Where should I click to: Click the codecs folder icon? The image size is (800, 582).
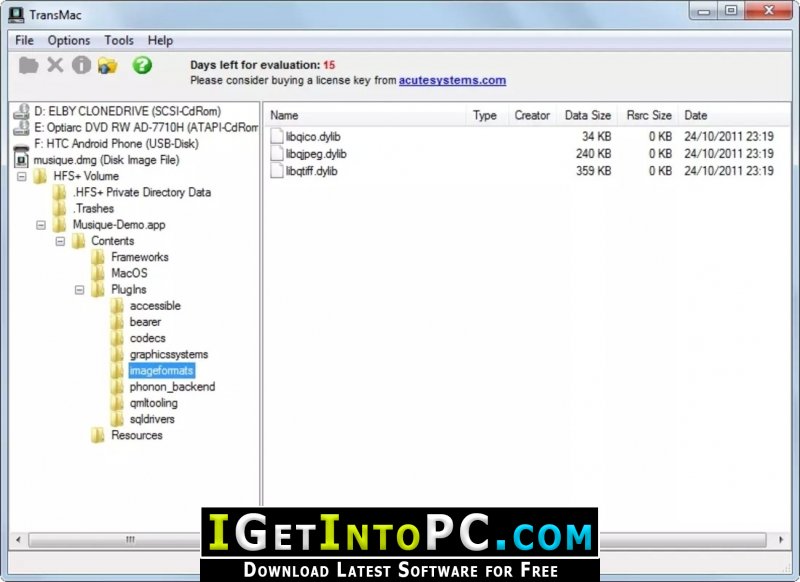(x=117, y=338)
